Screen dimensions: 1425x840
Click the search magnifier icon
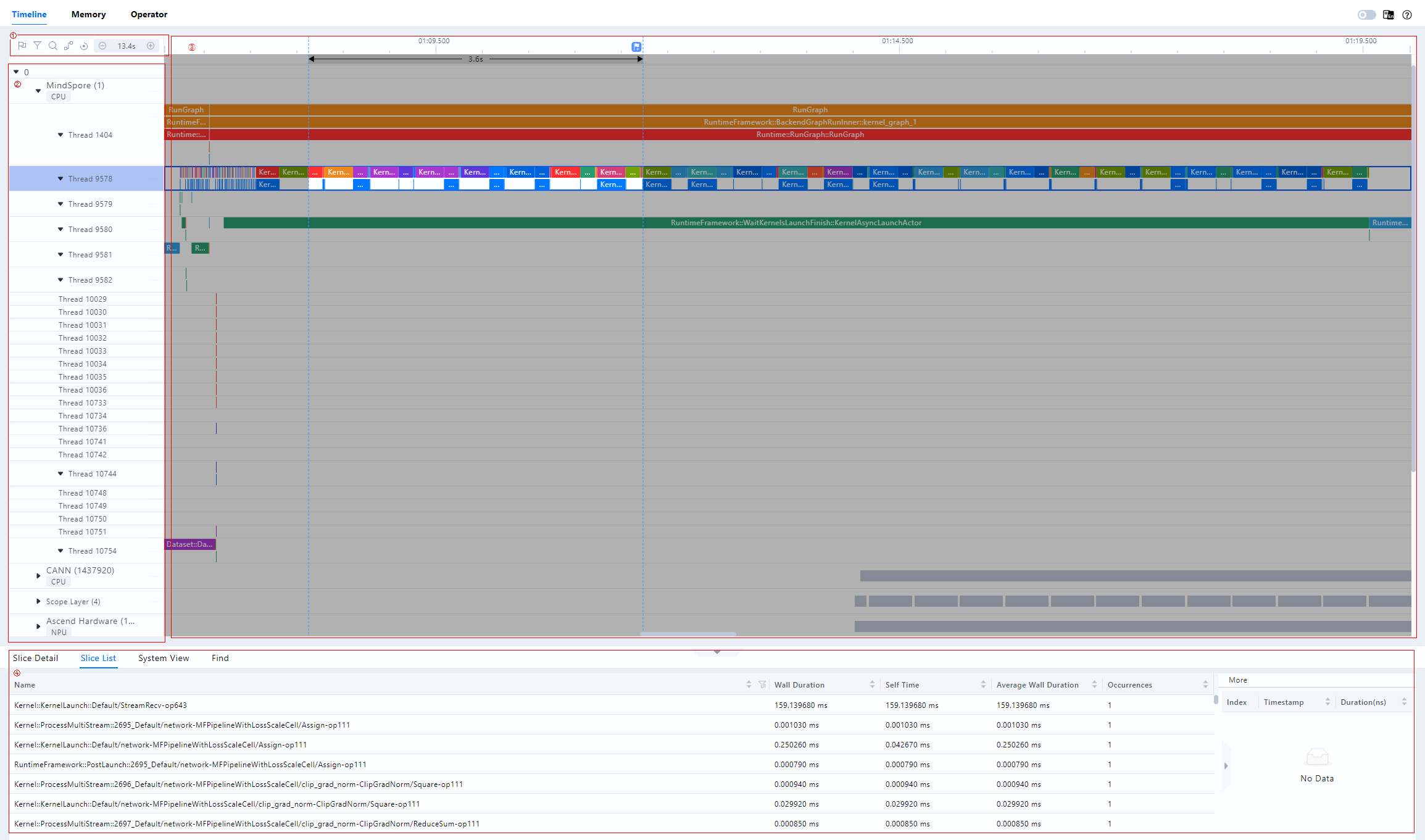pyautogui.click(x=53, y=46)
